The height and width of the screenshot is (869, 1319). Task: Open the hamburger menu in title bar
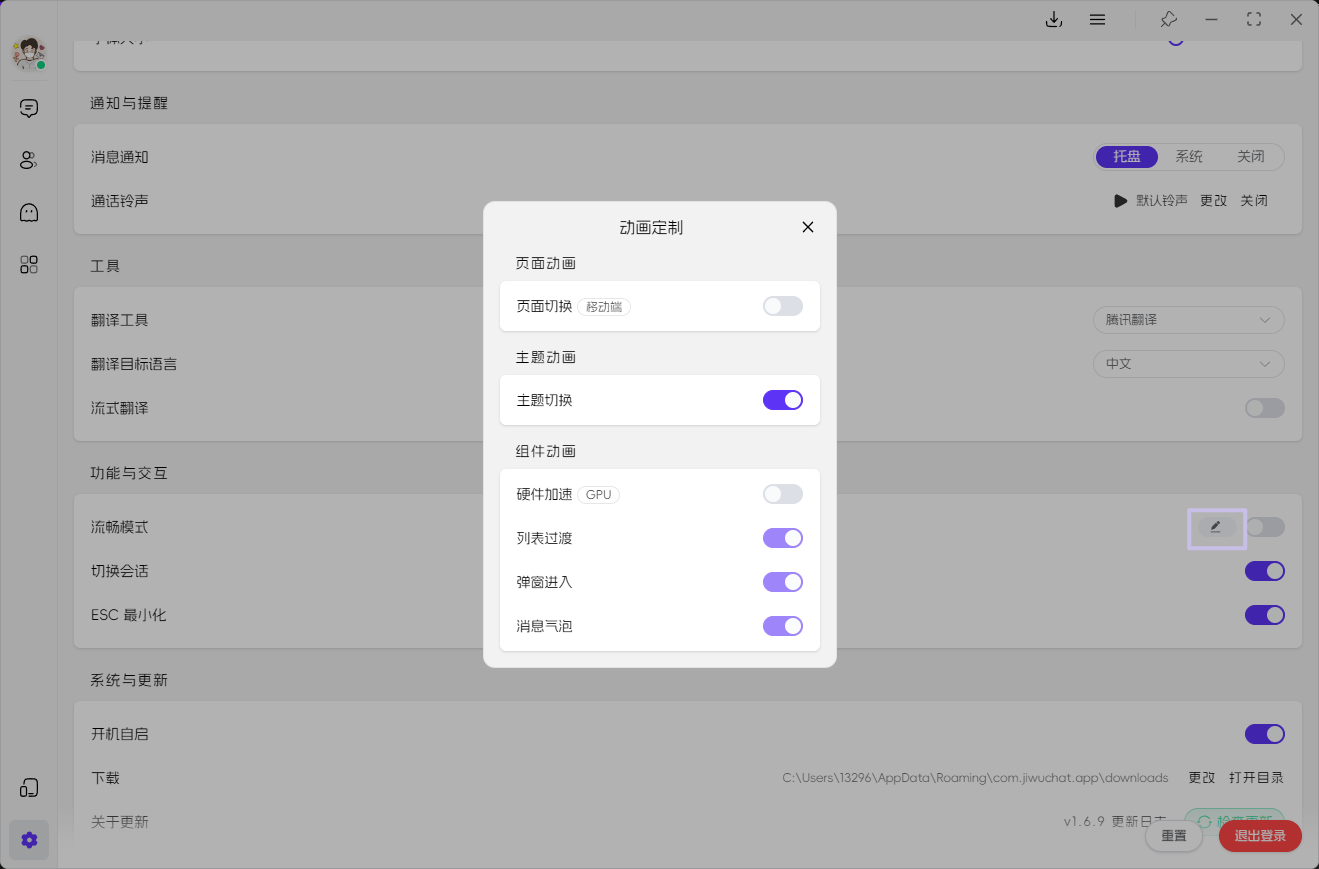(1097, 19)
